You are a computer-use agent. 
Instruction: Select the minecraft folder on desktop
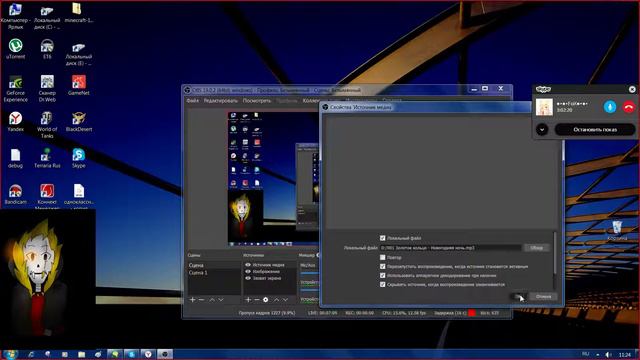[79, 12]
